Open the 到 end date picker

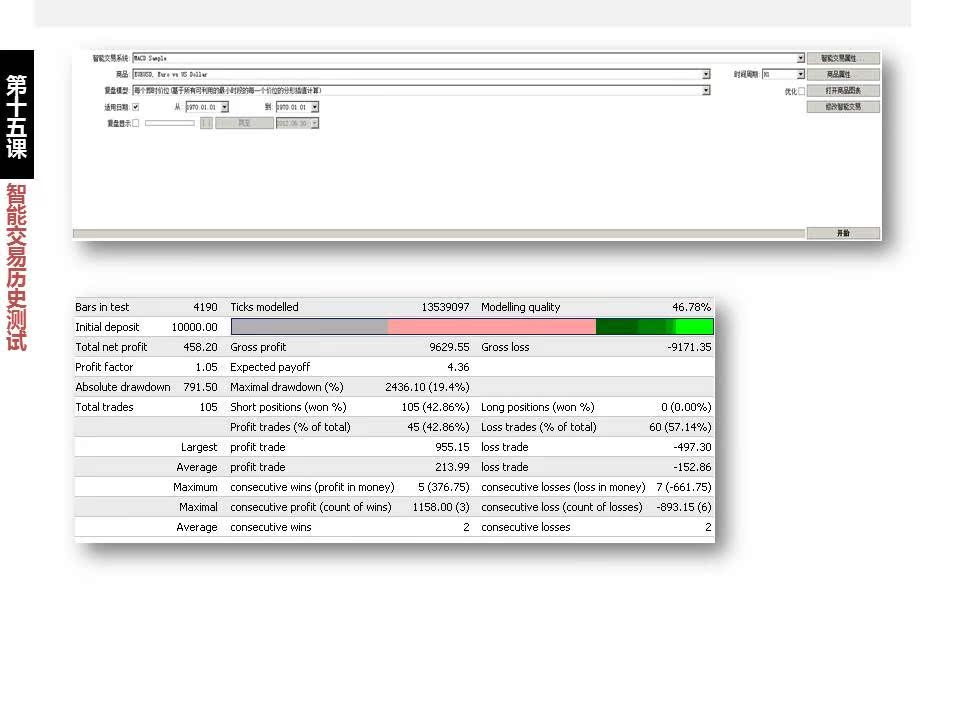314,107
